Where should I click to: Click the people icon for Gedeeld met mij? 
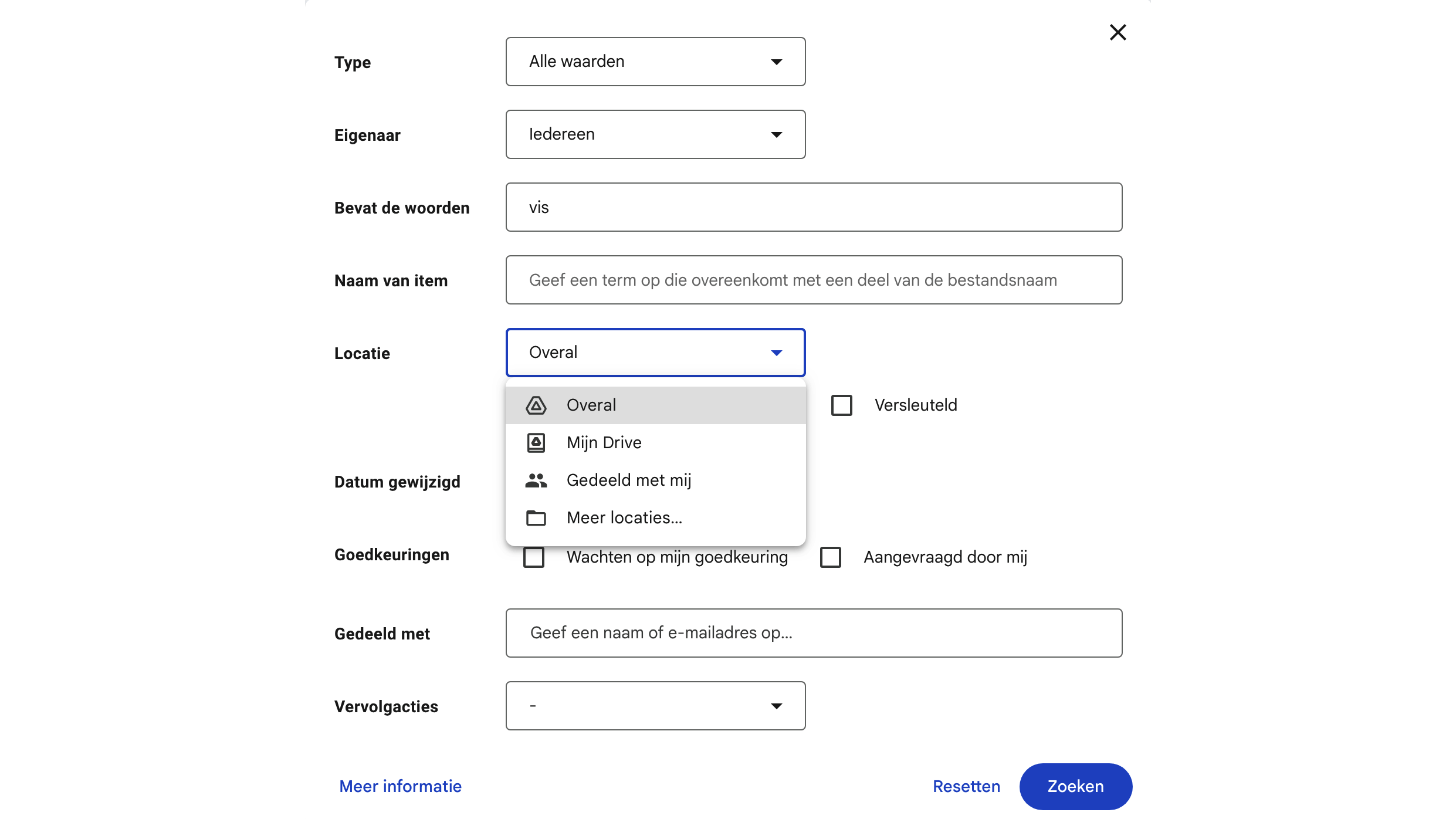[536, 480]
